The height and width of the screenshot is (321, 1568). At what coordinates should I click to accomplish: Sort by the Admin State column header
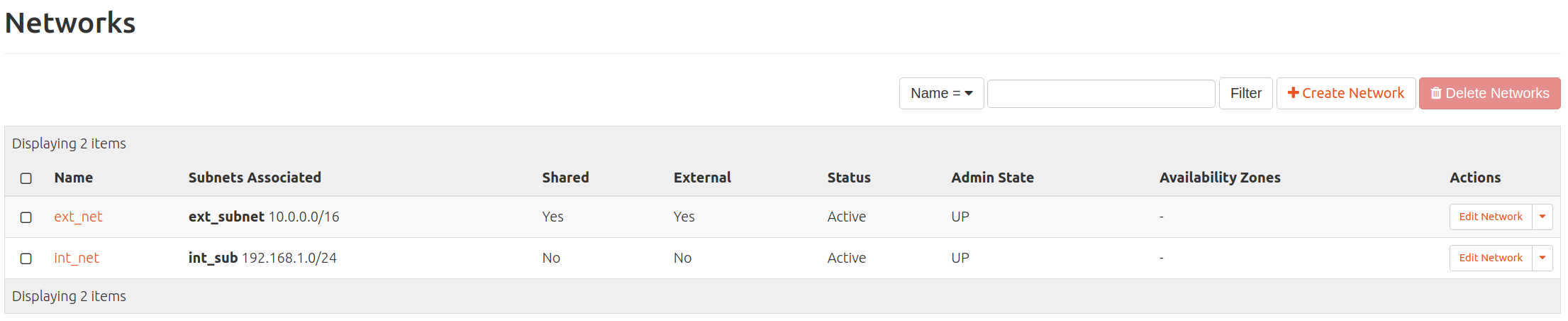click(x=992, y=178)
